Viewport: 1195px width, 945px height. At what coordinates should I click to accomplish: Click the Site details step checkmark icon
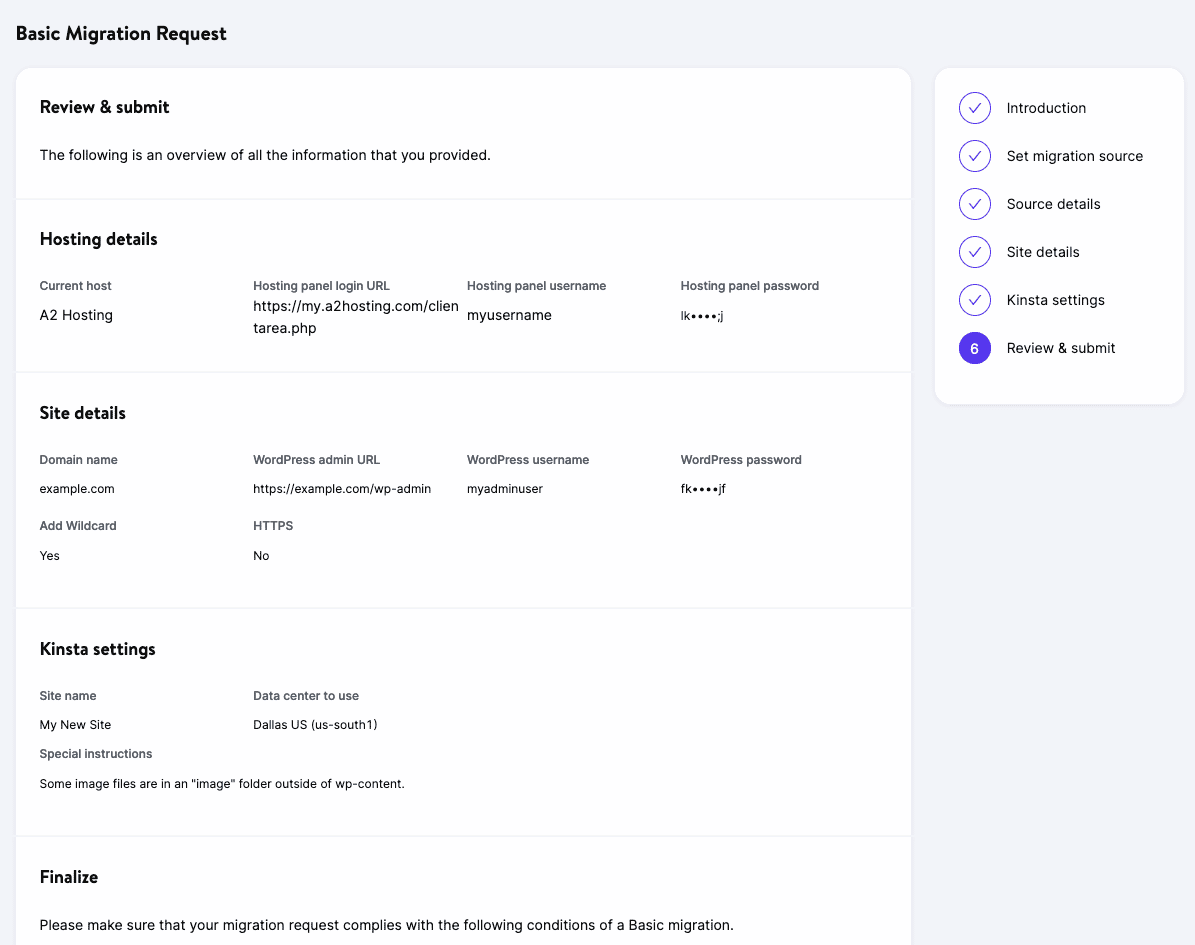pyautogui.click(x=974, y=252)
